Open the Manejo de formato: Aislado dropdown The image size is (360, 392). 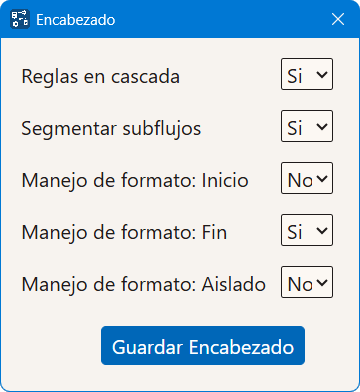tap(307, 282)
